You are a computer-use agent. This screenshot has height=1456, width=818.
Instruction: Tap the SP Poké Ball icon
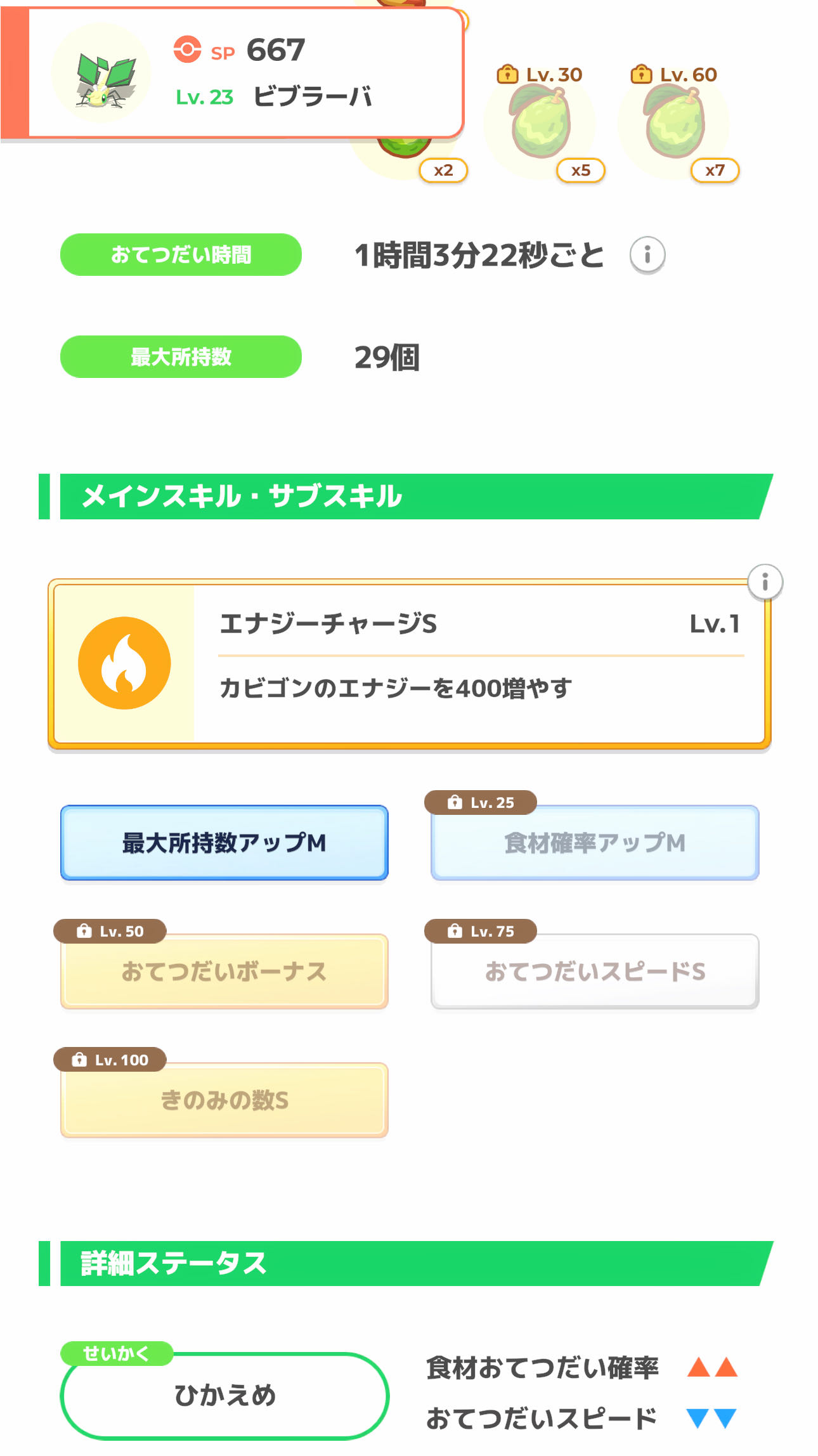click(187, 49)
